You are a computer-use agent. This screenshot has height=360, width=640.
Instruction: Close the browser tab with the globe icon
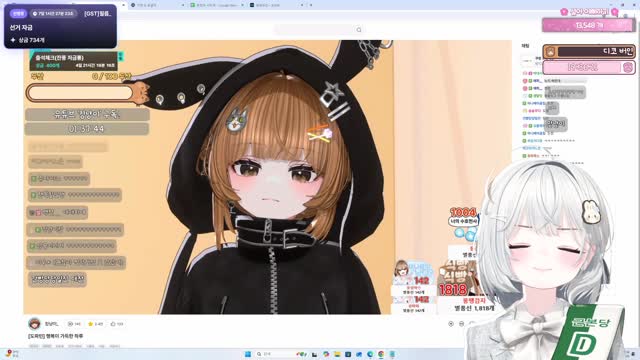pos(183,5)
